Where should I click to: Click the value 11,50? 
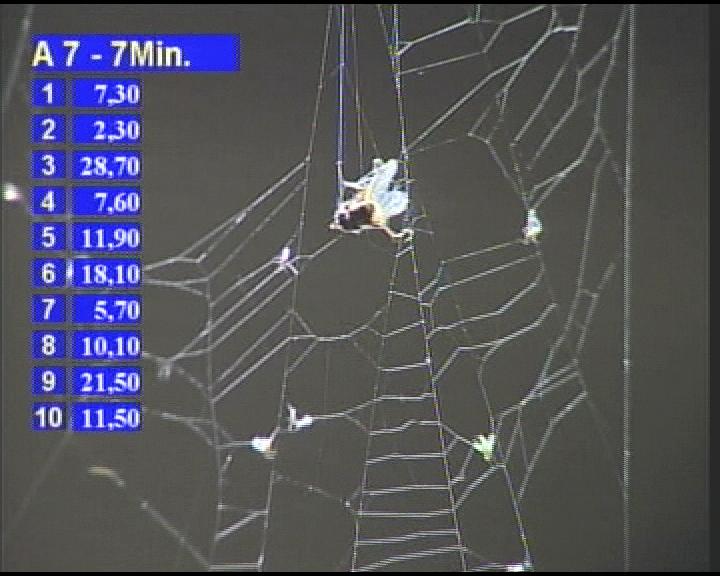107,417
